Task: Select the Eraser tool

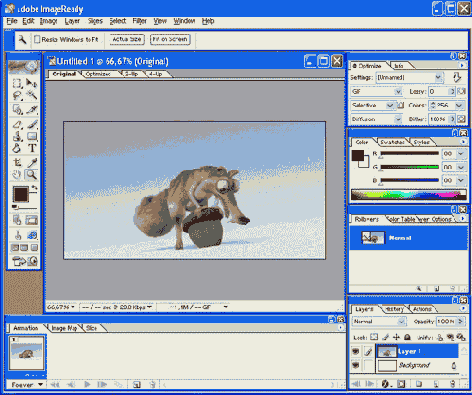Action: coord(17,124)
